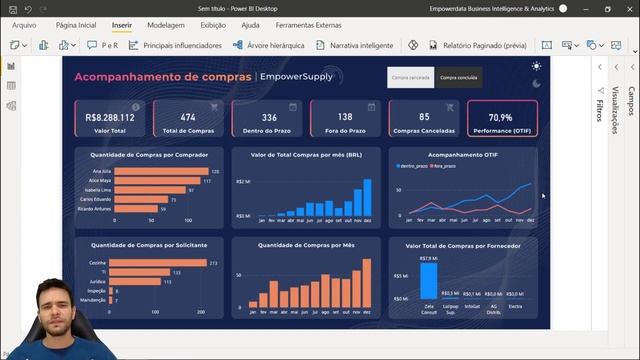Image resolution: width=640 pixels, height=360 pixels.
Task: Click the Text box icon
Action: coord(547,45)
